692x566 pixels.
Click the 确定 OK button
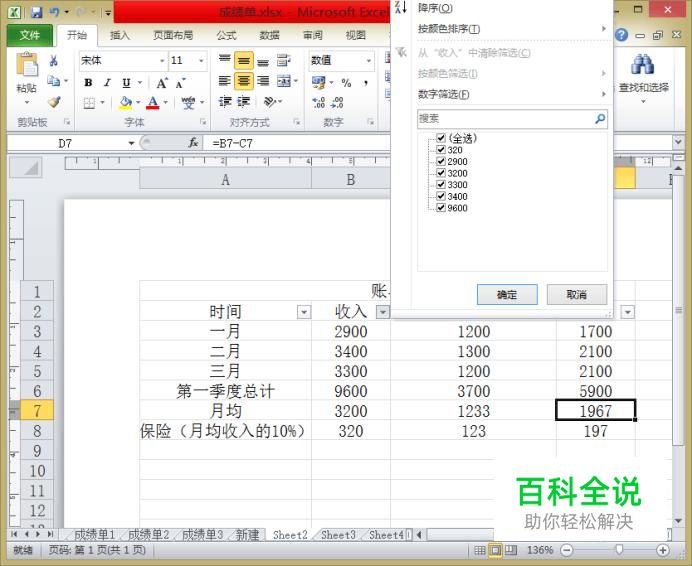(x=507, y=294)
